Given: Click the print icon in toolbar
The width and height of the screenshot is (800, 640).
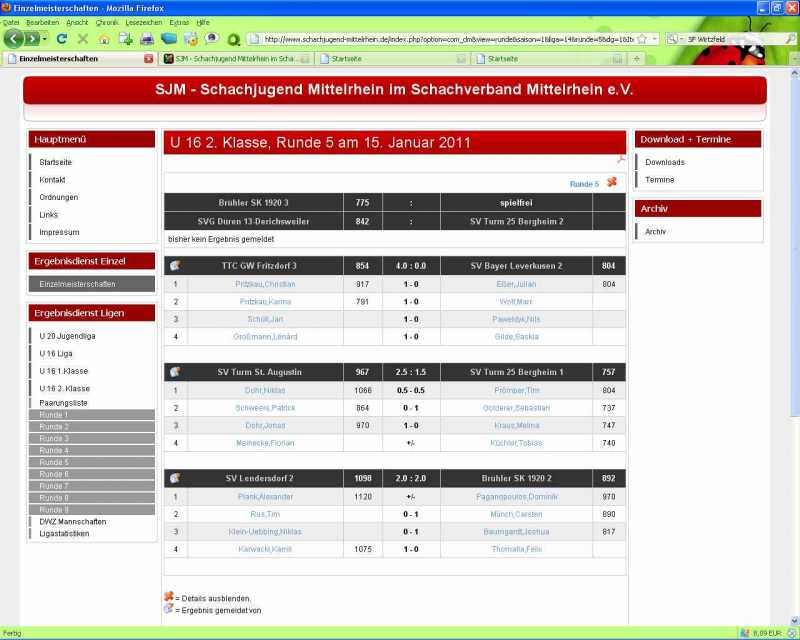Looking at the screenshot, I should click(147, 39).
